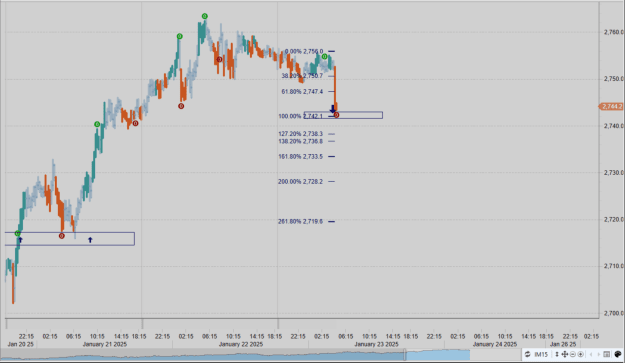The width and height of the screenshot is (625, 363).
Task: Click the highlighted blue overview navigator window
Action: point(438,355)
